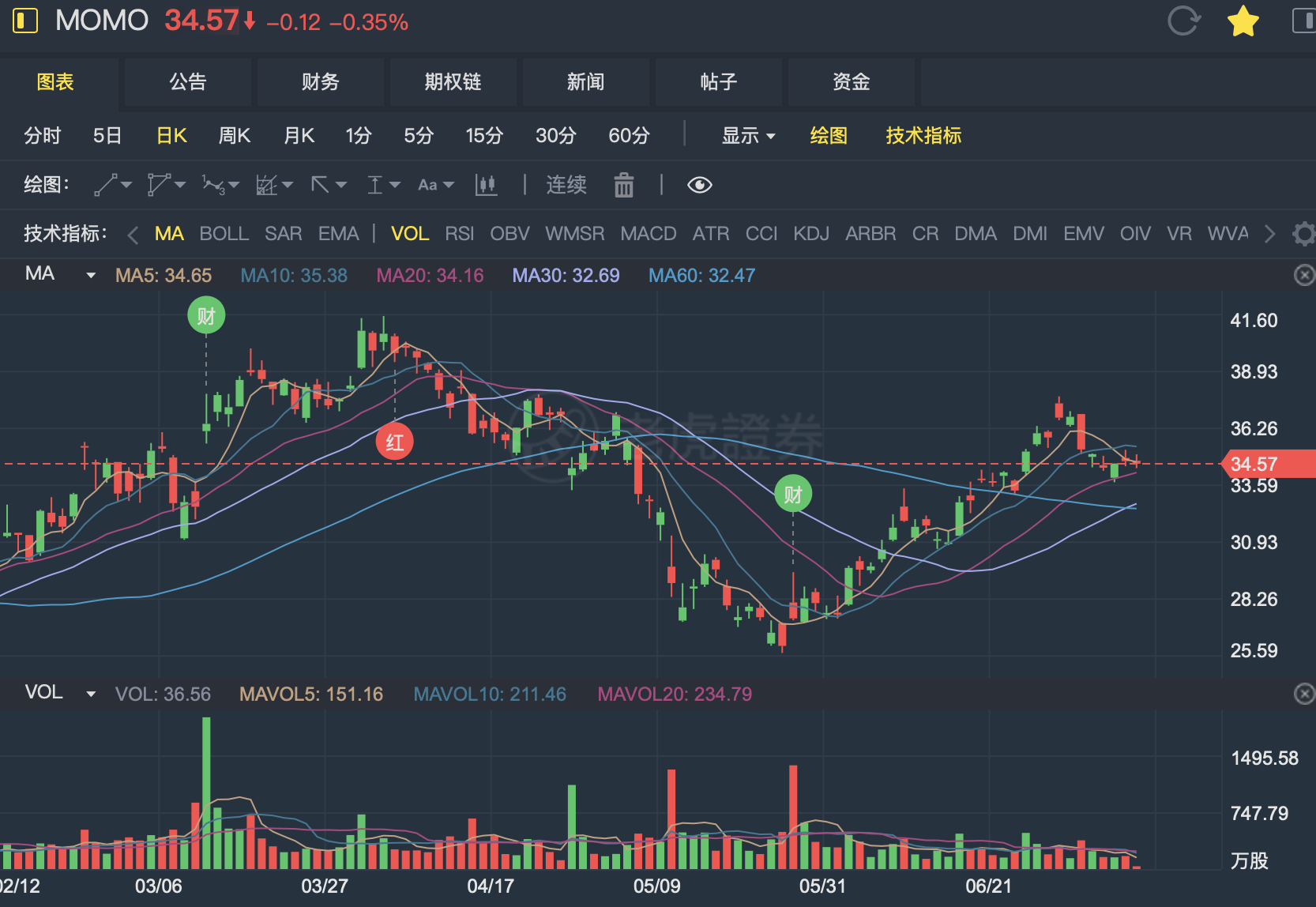The width and height of the screenshot is (1316, 907).
Task: Toggle drawing visibility eye icon
Action: [x=700, y=185]
